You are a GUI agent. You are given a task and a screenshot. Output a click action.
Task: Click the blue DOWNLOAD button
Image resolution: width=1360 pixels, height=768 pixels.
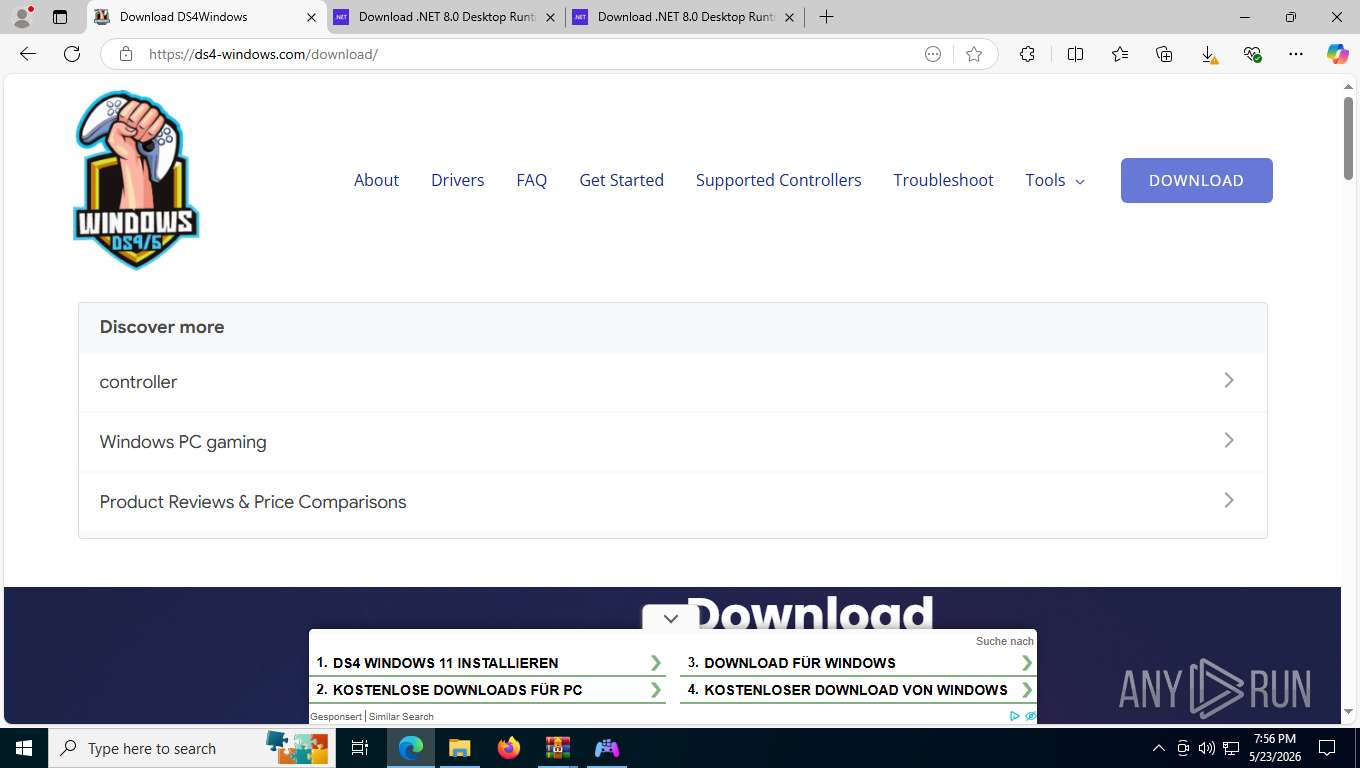1196,180
